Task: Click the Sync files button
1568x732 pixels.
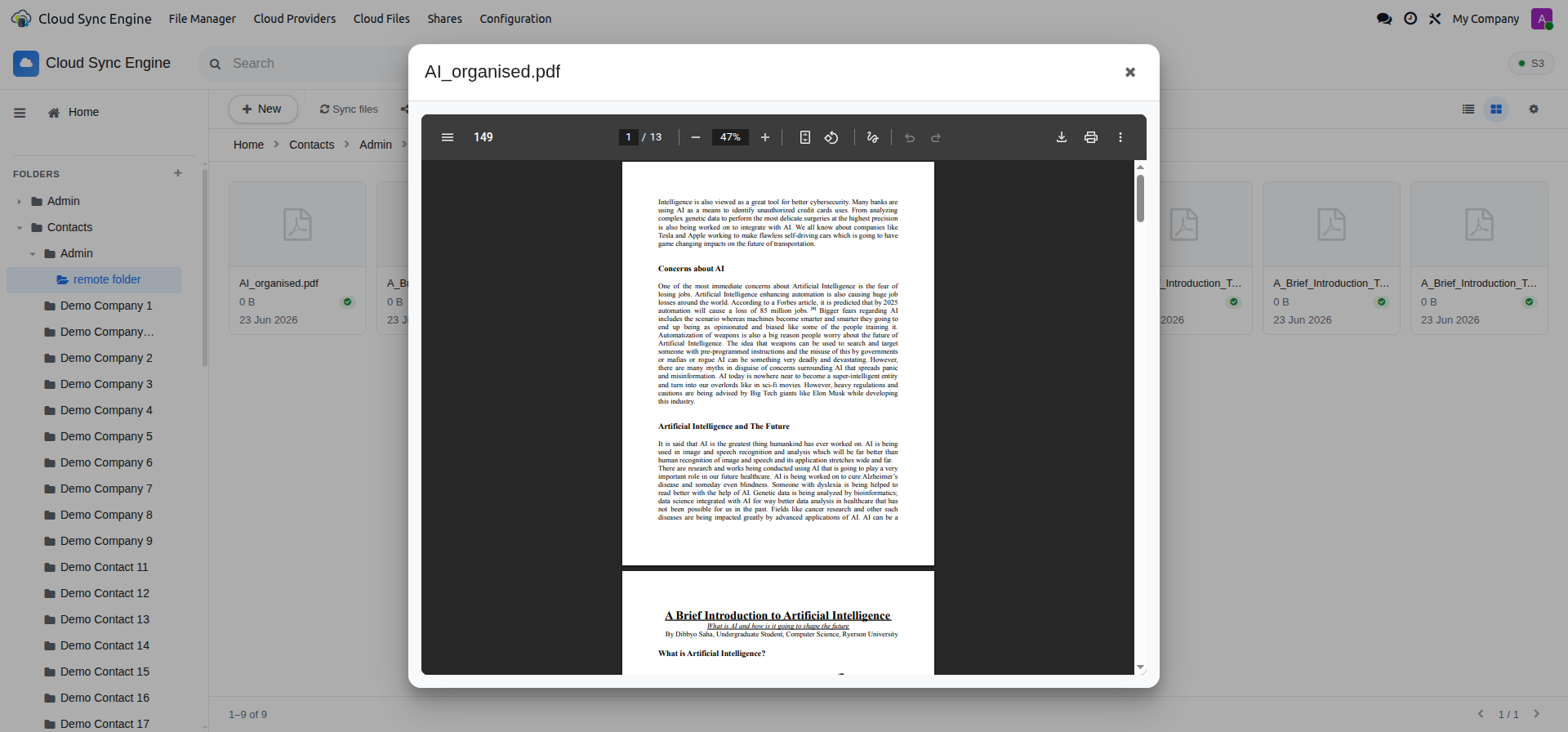Action: click(x=349, y=109)
